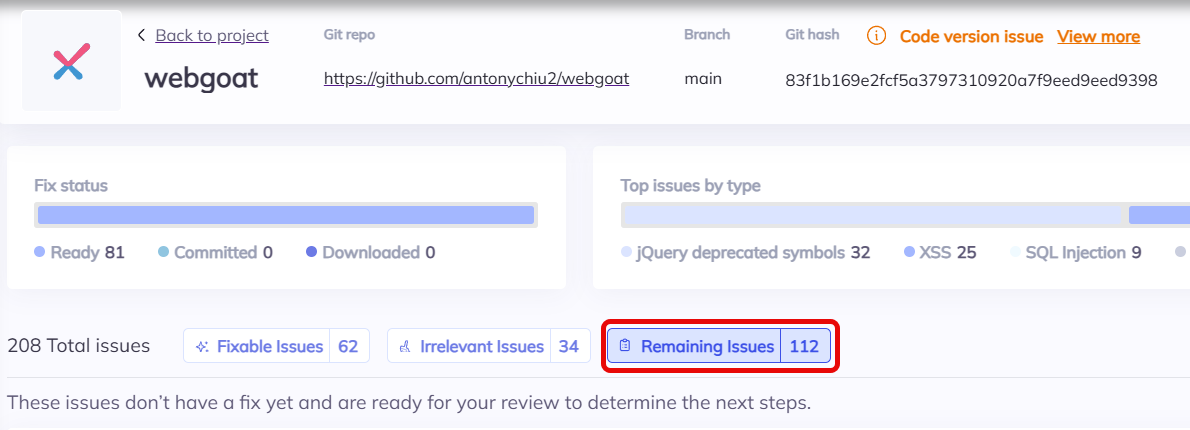Click the Remaining Issues clipboard icon
Image resolution: width=1190 pixels, height=430 pixels.
625,346
